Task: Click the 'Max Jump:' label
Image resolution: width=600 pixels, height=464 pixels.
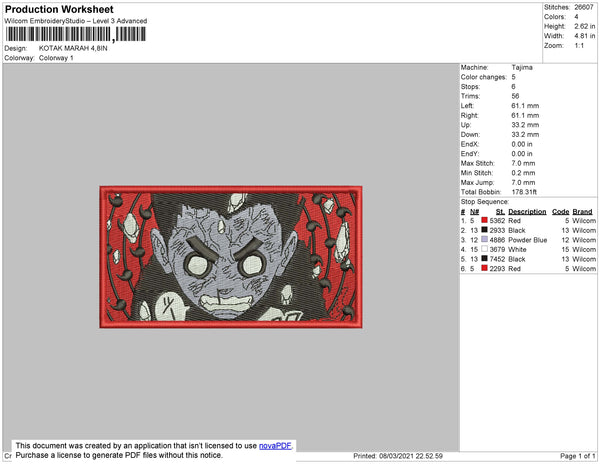Action: (477, 182)
